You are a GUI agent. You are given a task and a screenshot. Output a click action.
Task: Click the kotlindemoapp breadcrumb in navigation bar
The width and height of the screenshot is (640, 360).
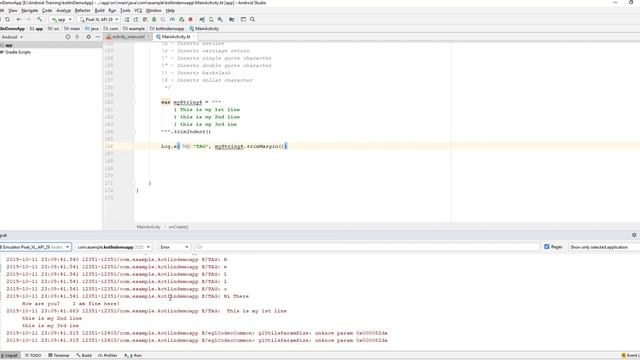pos(167,29)
